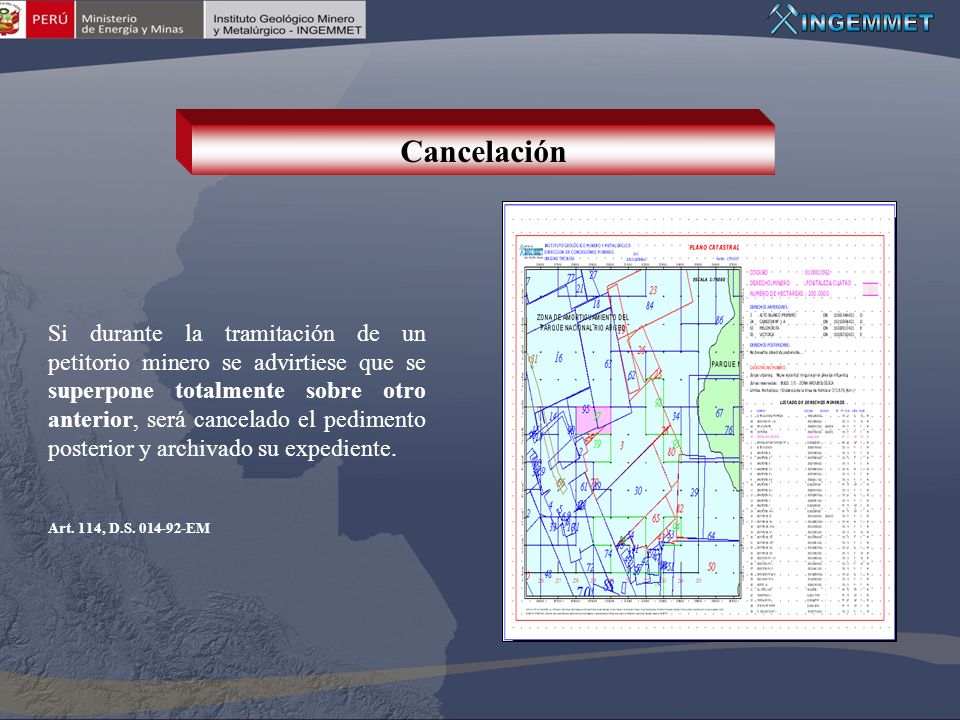Select the bold phrase 'superpone totalmente sobre otro'
The image size is (960, 720).
click(236, 391)
